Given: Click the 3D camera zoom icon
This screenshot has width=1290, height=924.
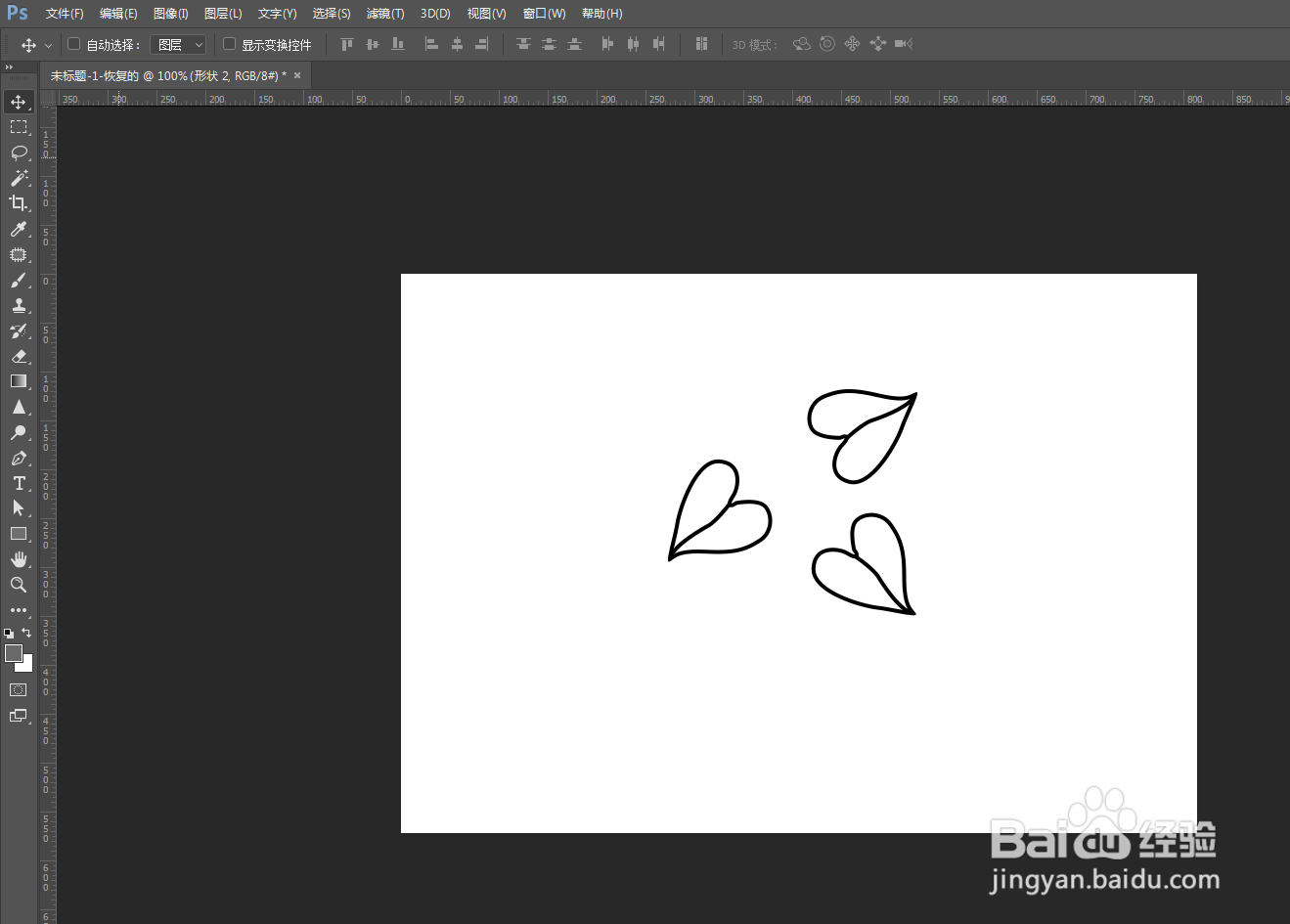Looking at the screenshot, I should 904,44.
